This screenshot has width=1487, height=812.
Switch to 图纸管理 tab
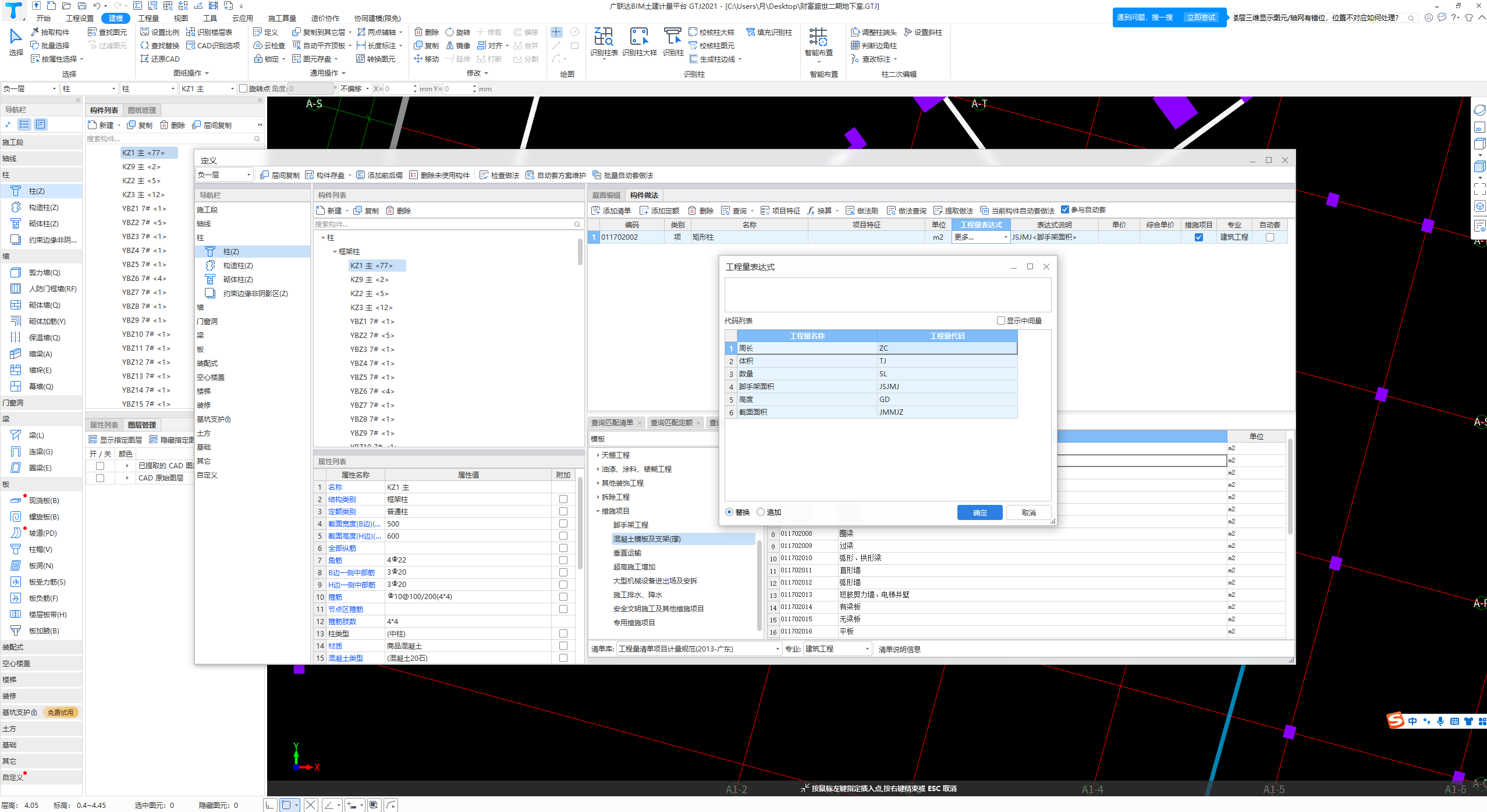(142, 110)
